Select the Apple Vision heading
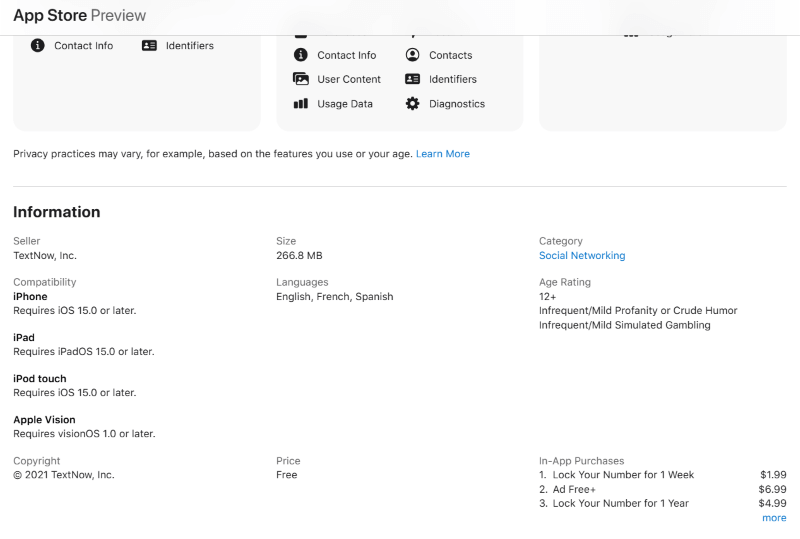 tap(44, 420)
